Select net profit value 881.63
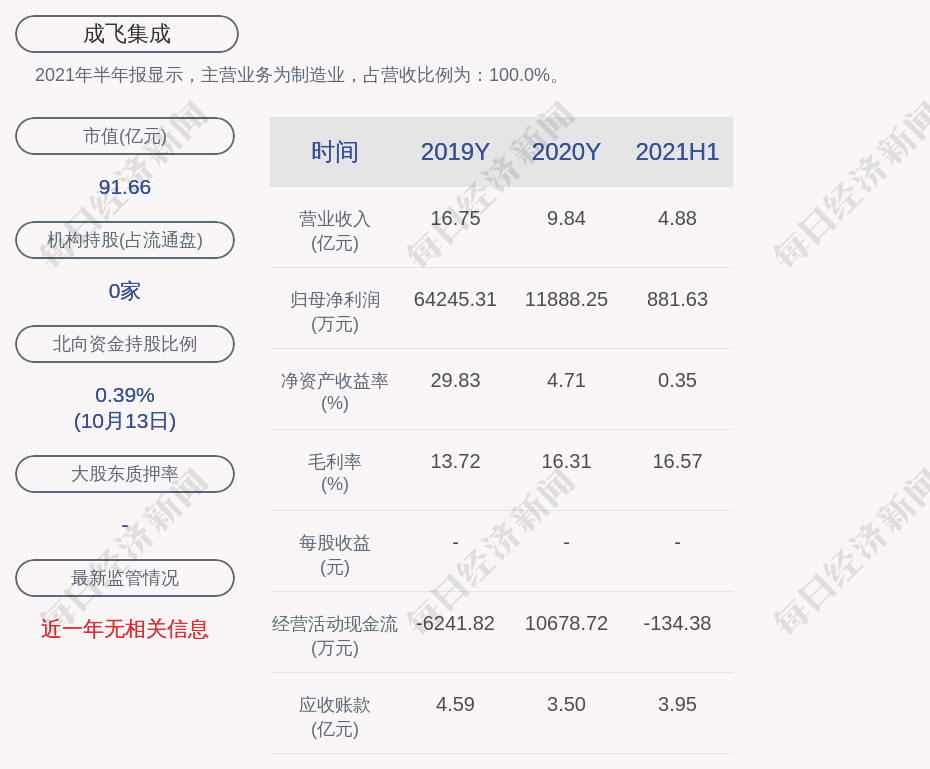This screenshot has width=930, height=769. pos(677,299)
